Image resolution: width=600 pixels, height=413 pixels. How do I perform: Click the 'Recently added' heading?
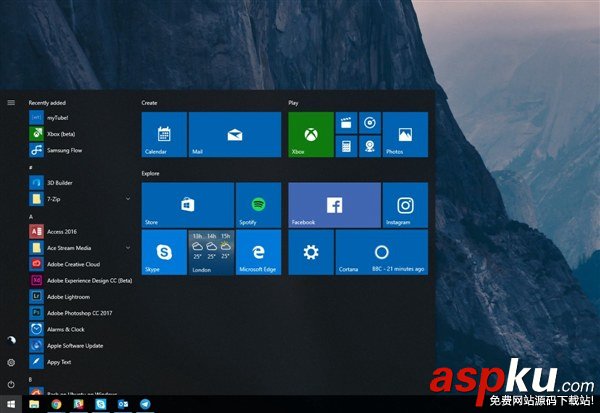[x=47, y=103]
